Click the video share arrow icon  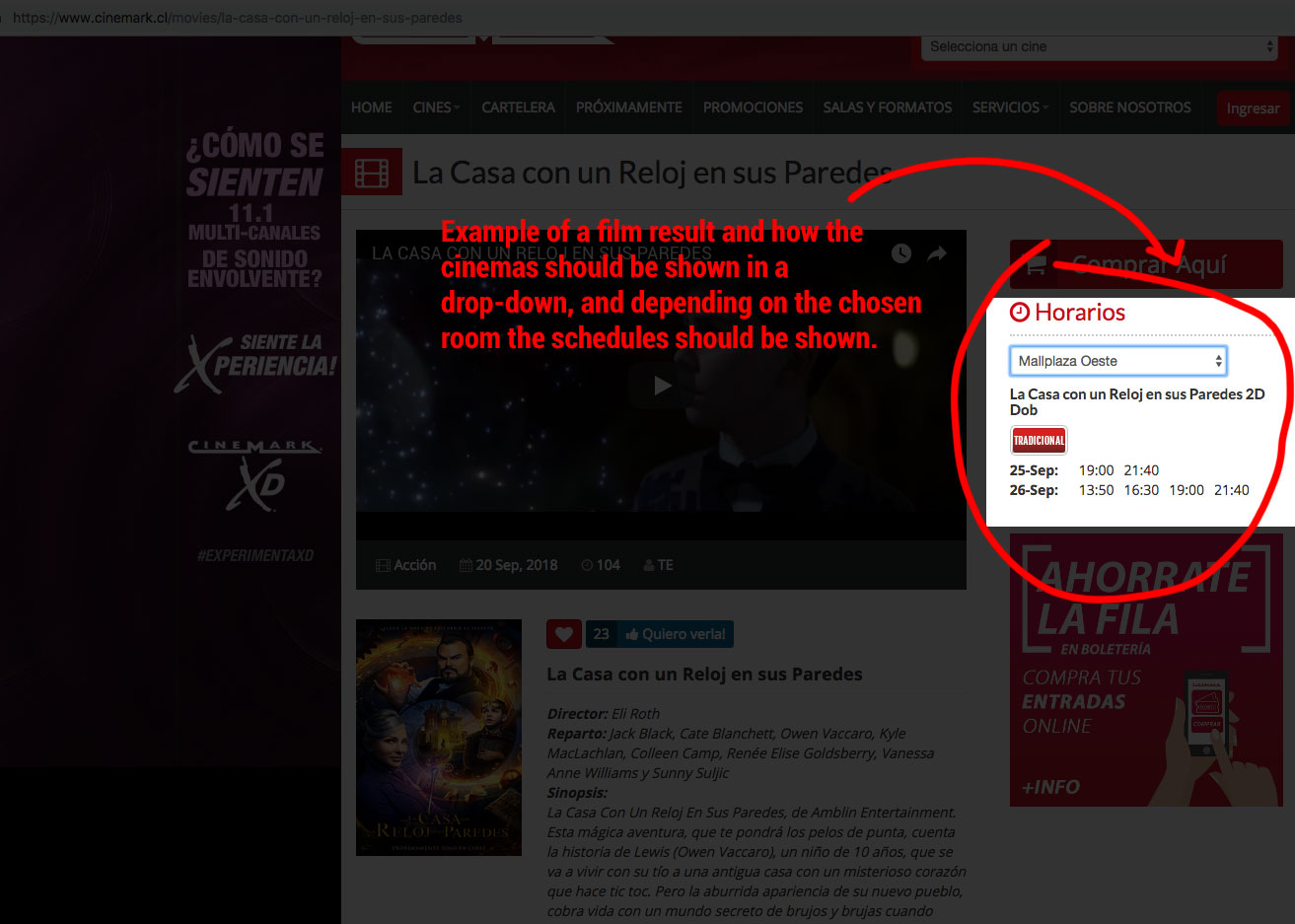[937, 253]
